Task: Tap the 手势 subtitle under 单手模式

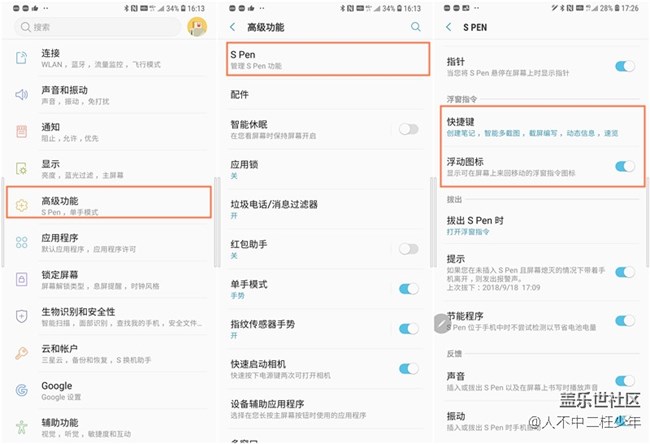Action: 237,296
